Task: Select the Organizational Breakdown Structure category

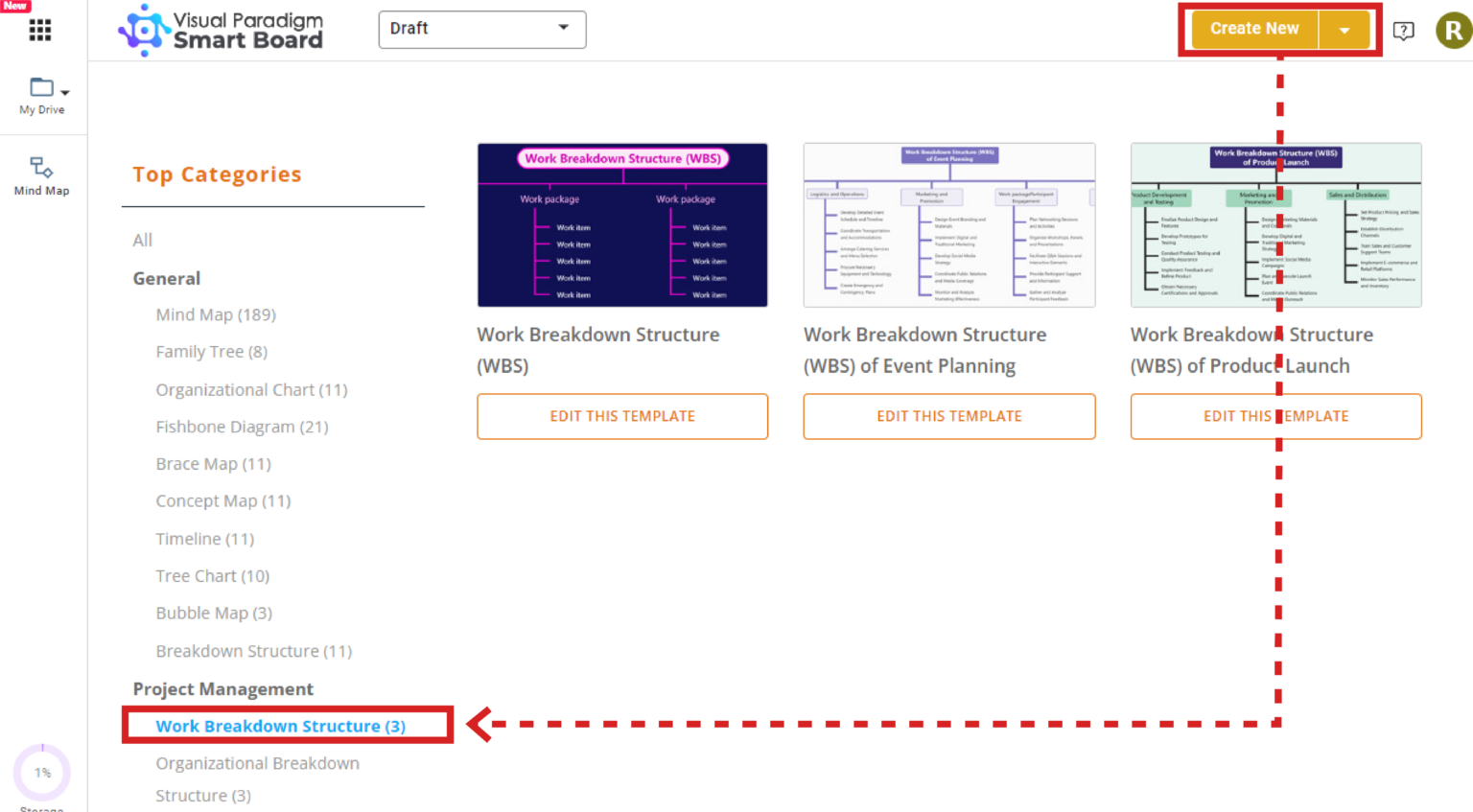Action: coord(257,778)
